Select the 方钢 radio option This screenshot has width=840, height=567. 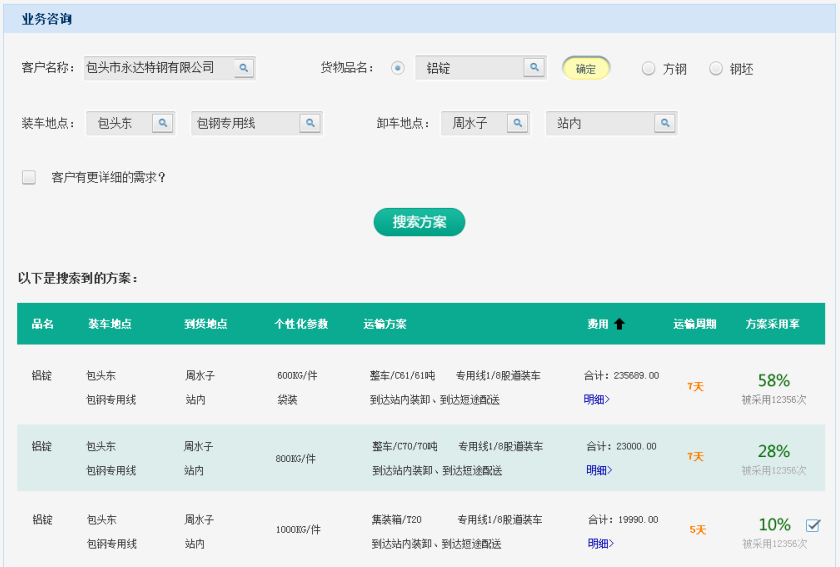pyautogui.click(x=649, y=69)
